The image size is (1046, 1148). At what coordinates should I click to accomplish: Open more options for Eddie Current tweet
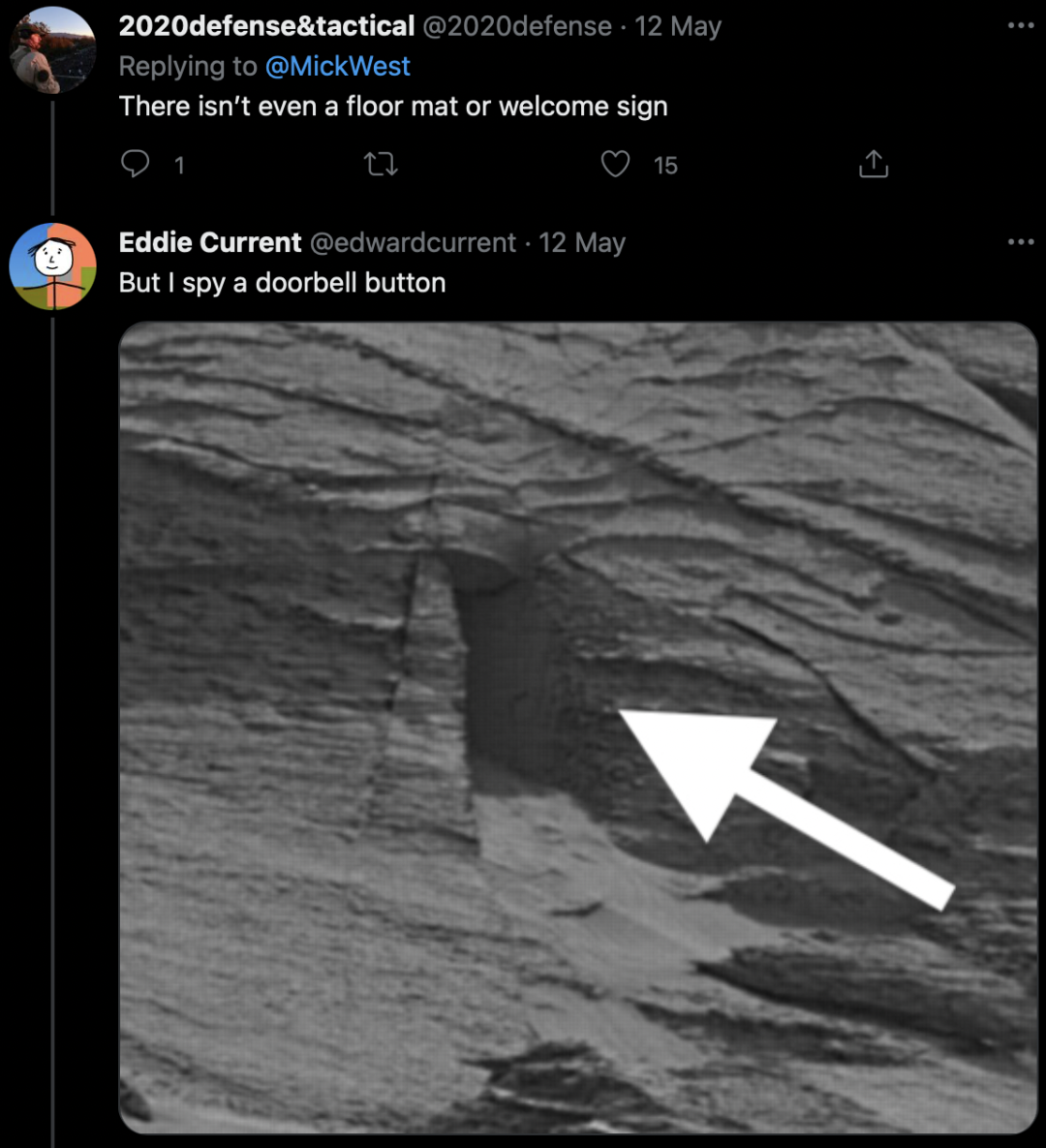[1020, 241]
